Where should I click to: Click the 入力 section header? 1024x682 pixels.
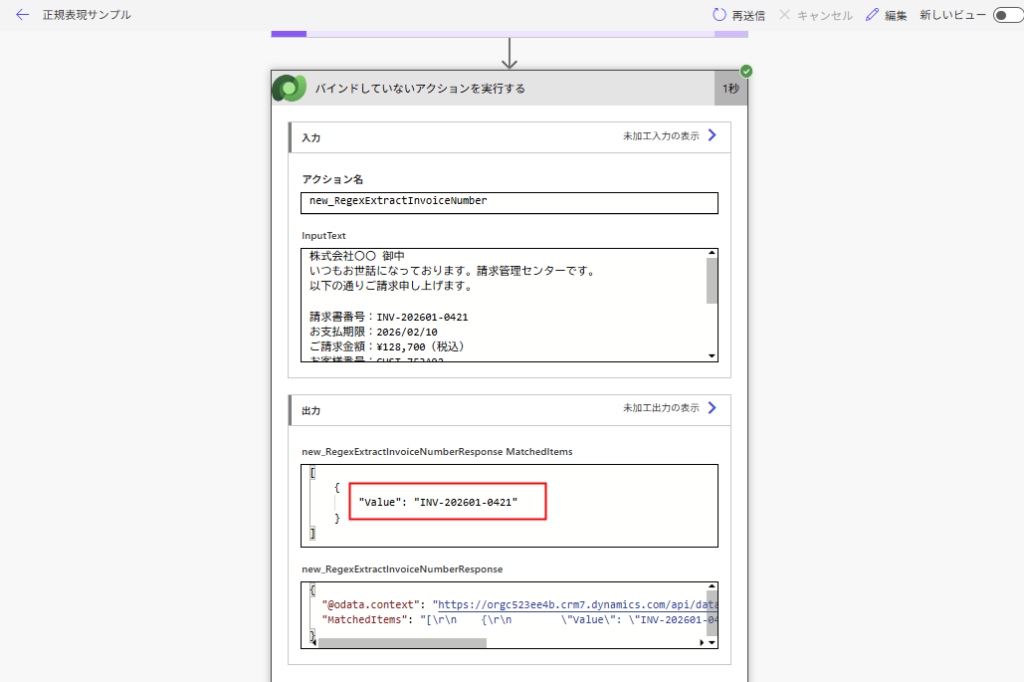tap(311, 138)
